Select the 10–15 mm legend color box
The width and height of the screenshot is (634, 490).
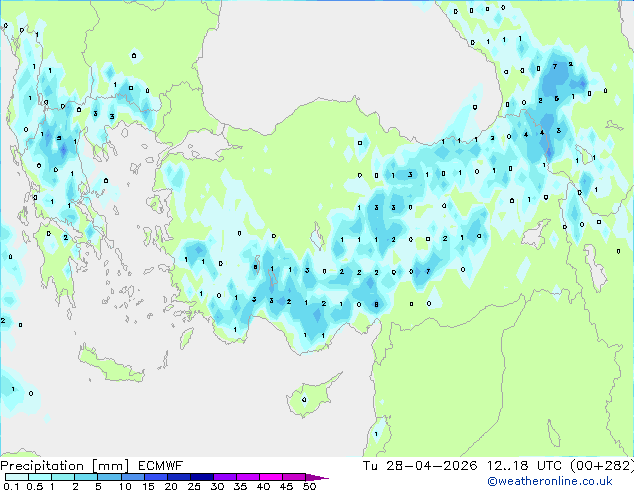pyautogui.click(x=133, y=477)
